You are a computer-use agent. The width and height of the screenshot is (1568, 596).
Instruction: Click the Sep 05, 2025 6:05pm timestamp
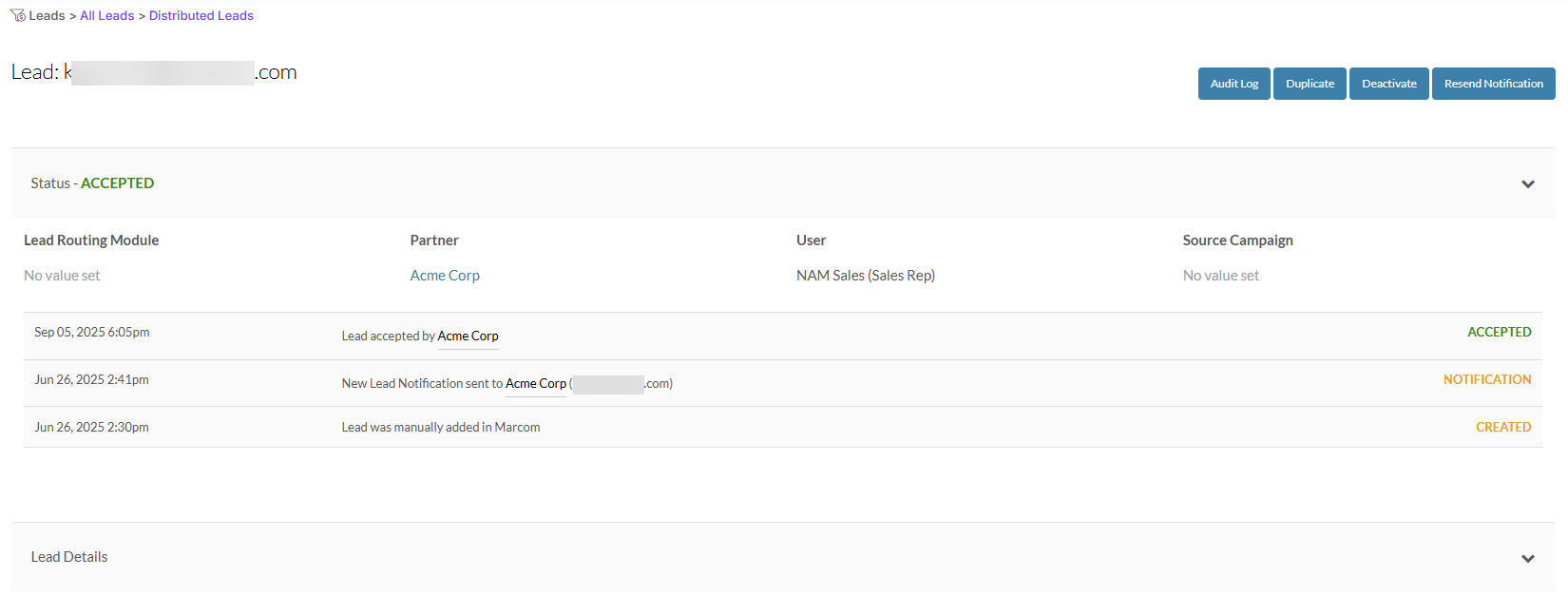92,333
